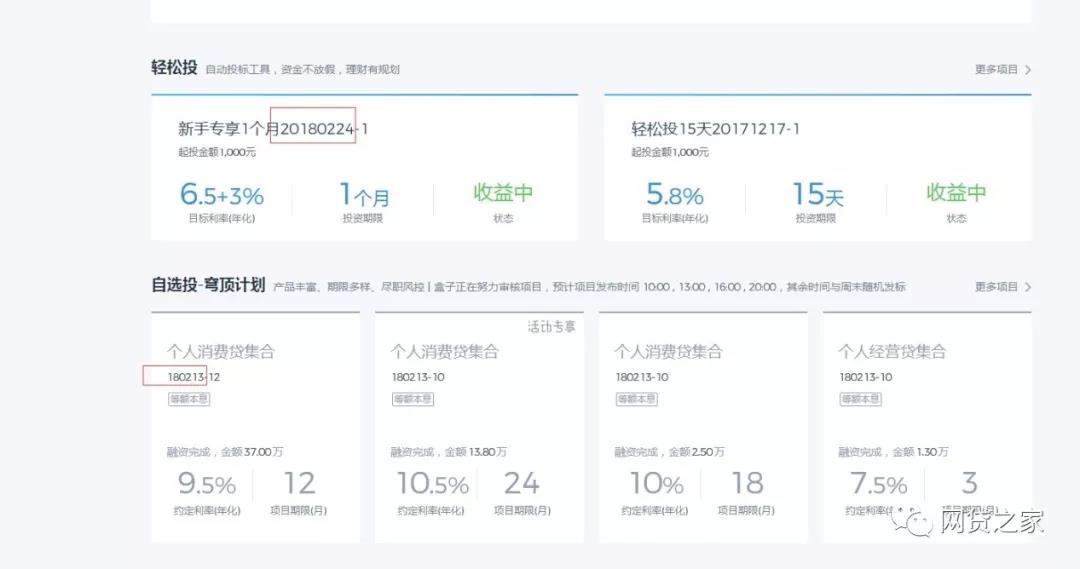This screenshot has height=569, width=1080.
Task: Open 更多项目 link in 自选投-穹顶计划 section
Action: [x=996, y=287]
